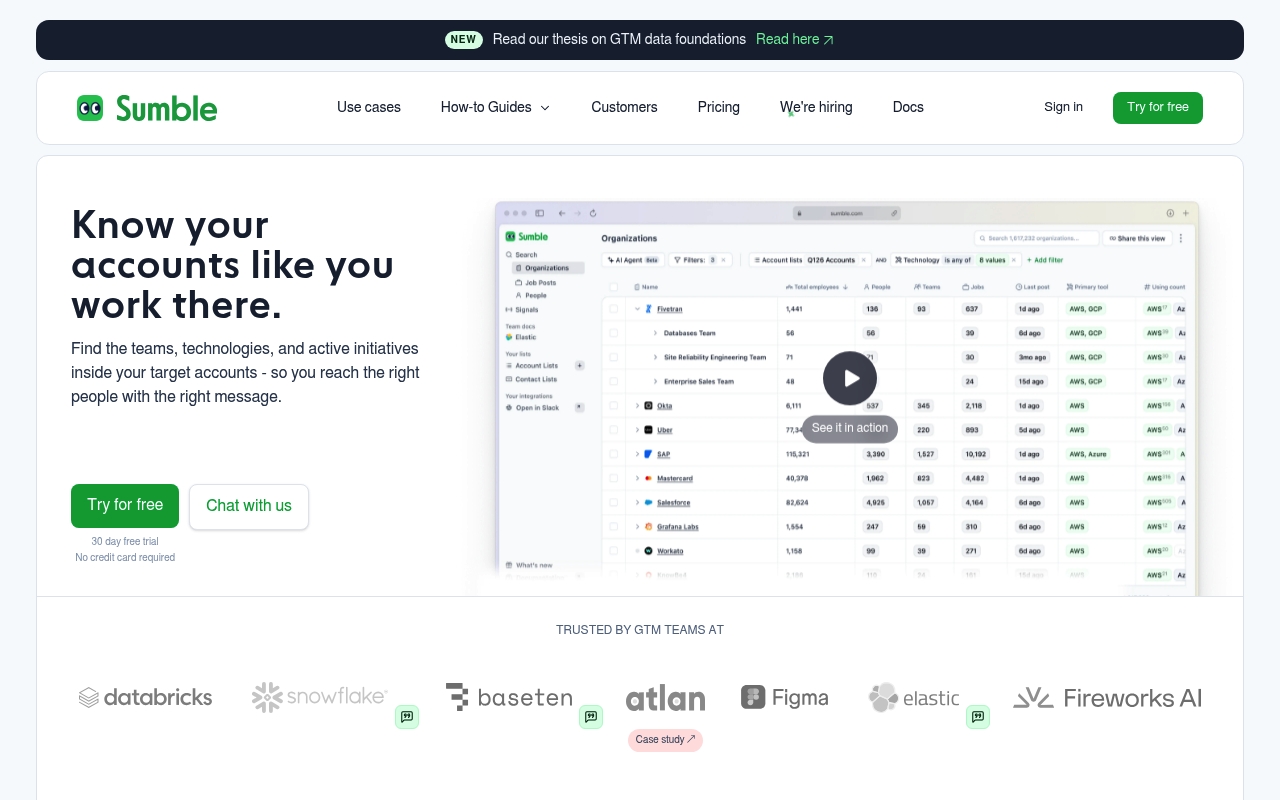Click the plus button next to Account Lists
The width and height of the screenshot is (1280, 800).
579,366
